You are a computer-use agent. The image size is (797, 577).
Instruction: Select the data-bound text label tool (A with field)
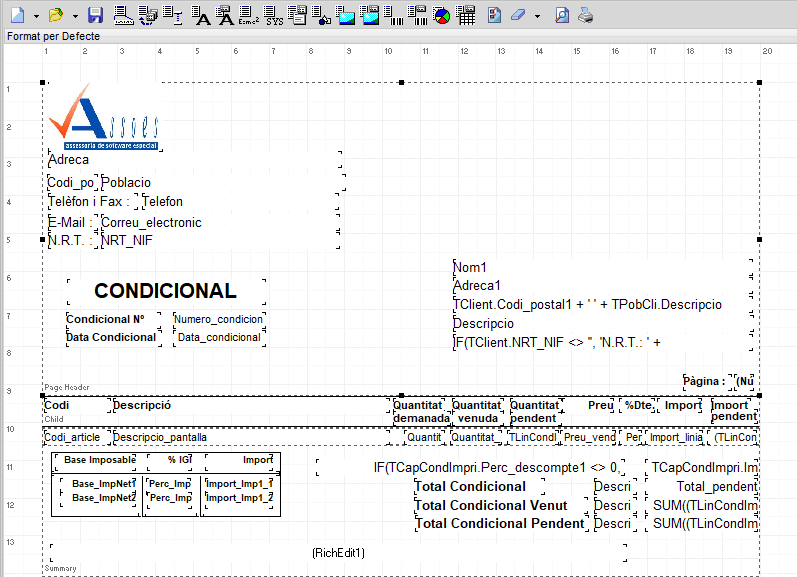(225, 15)
